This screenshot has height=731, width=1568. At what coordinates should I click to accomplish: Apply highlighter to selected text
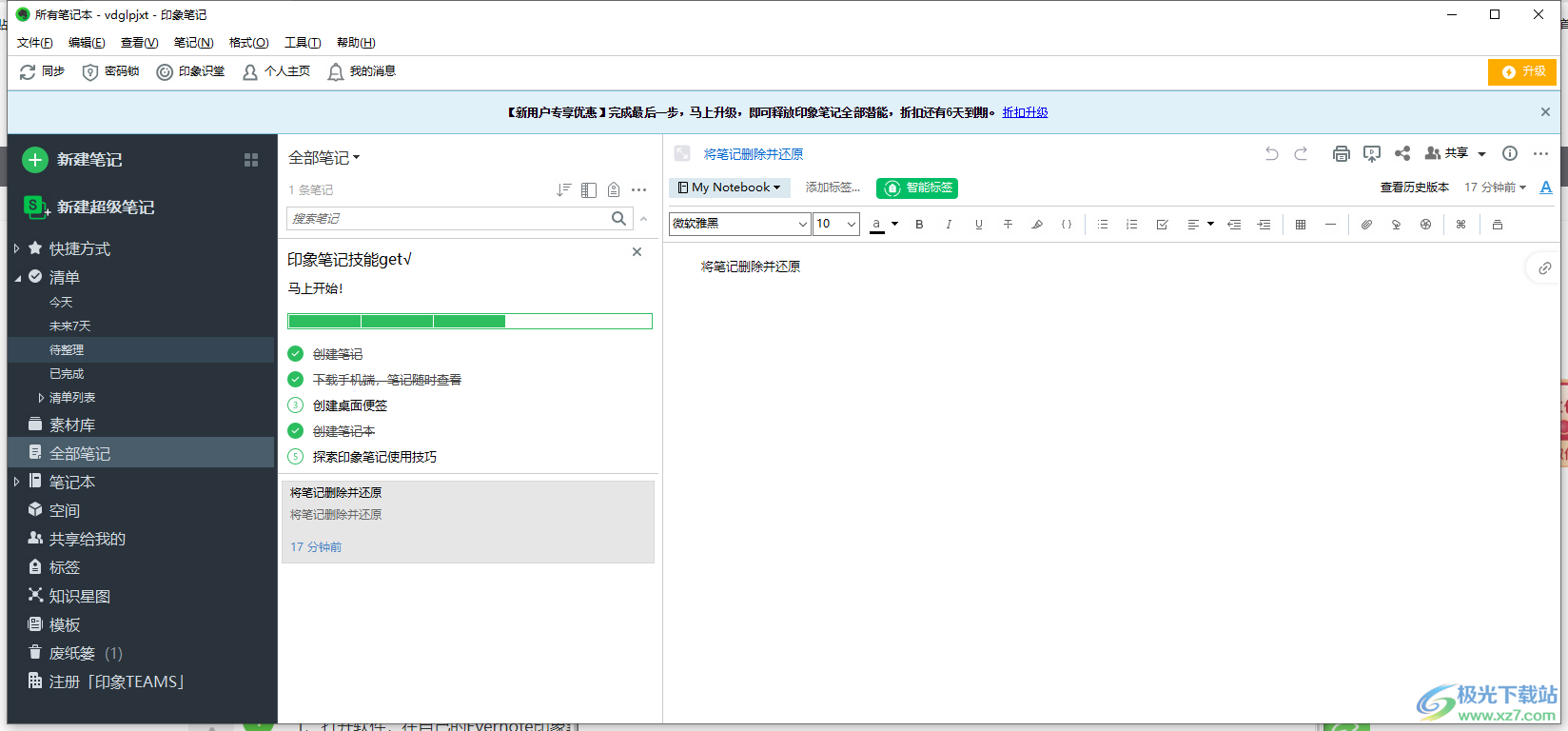point(1037,225)
